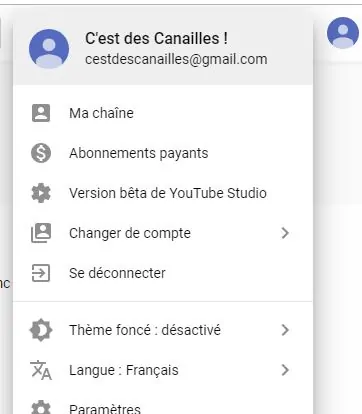Click the Ma chaîne person icon
The height and width of the screenshot is (414, 362).
tap(41, 113)
